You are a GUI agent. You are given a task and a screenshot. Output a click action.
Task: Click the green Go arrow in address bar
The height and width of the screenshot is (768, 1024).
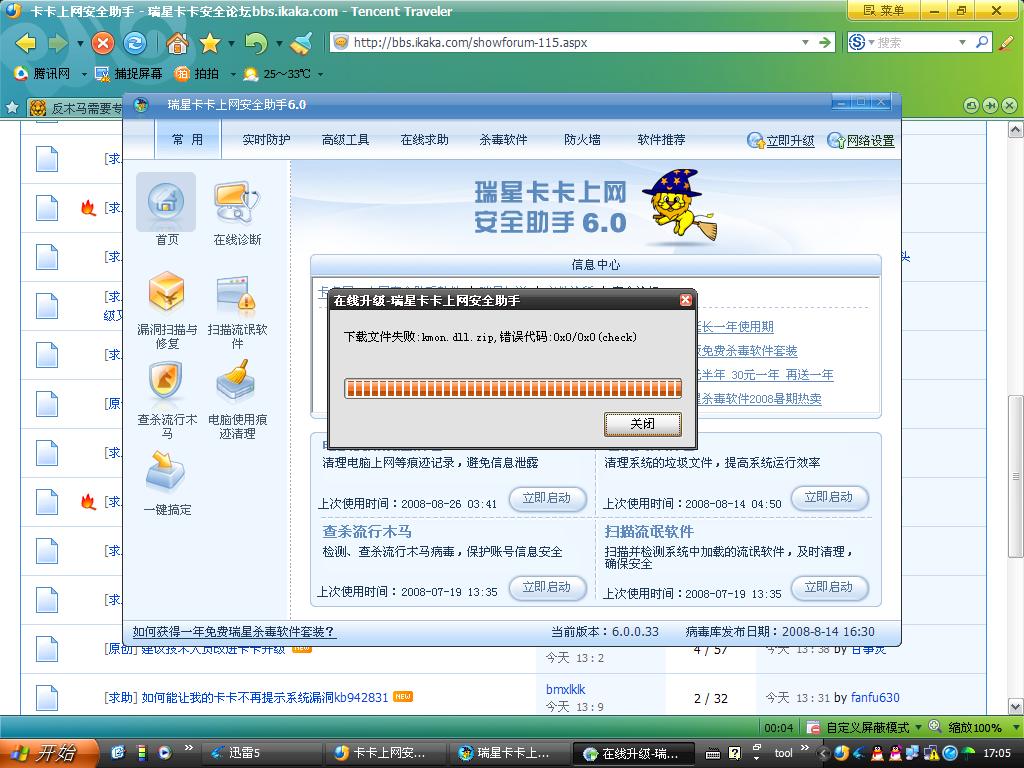(825, 42)
